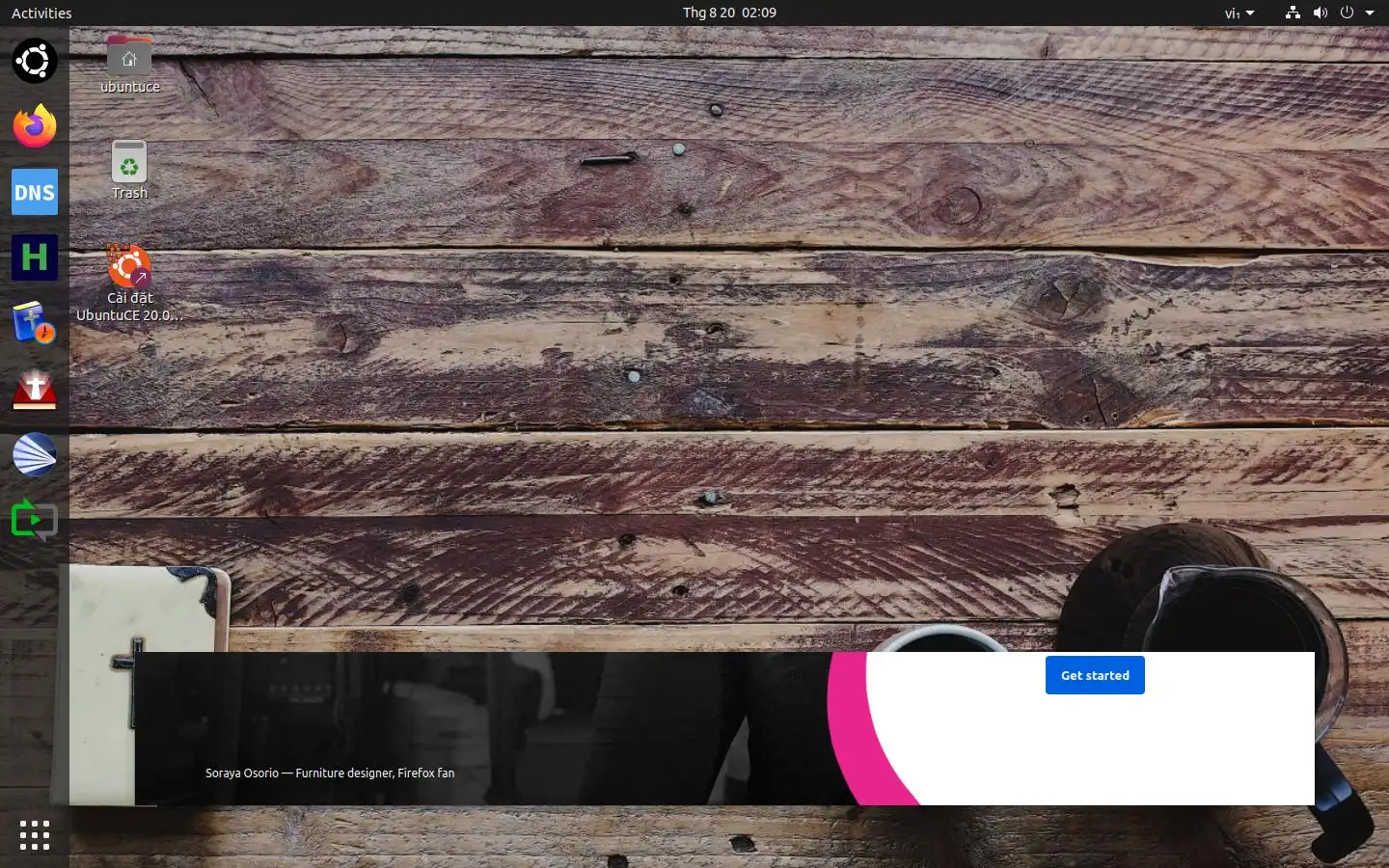Click the Soraya Osorio caption text
This screenshot has width=1389, height=868.
[x=330, y=773]
